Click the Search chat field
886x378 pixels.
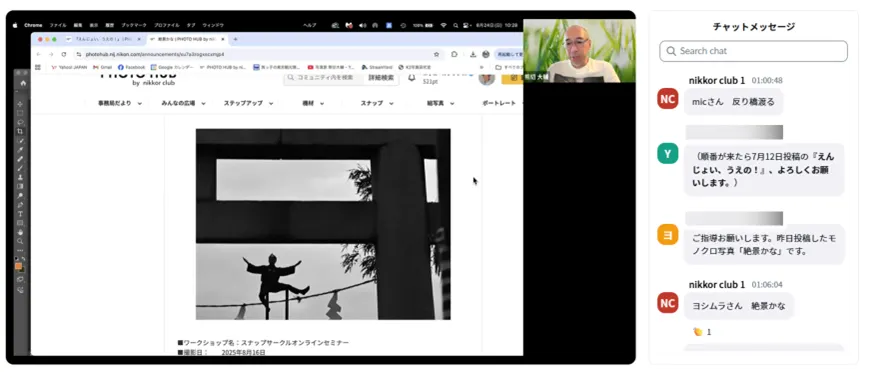(x=753, y=51)
